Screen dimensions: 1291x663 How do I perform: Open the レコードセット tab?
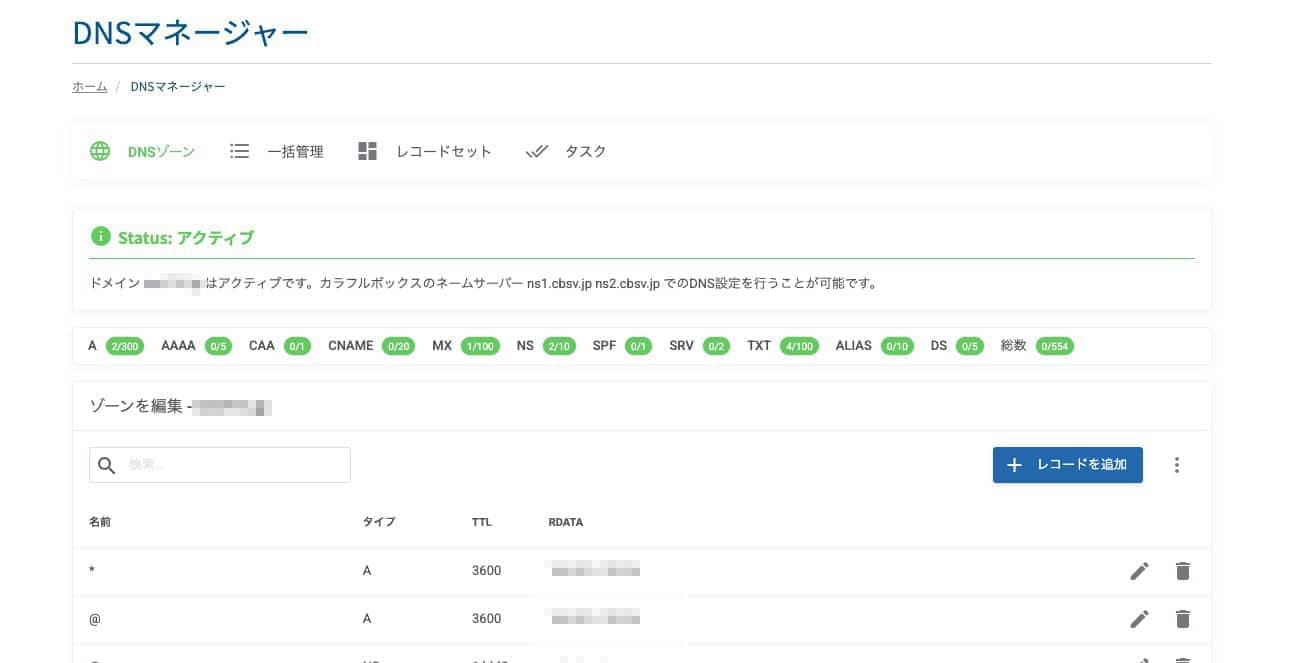(x=425, y=152)
